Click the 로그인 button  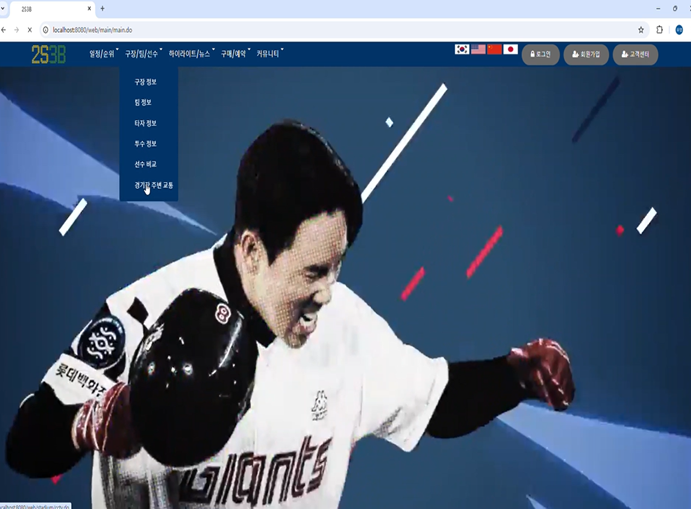coord(540,54)
